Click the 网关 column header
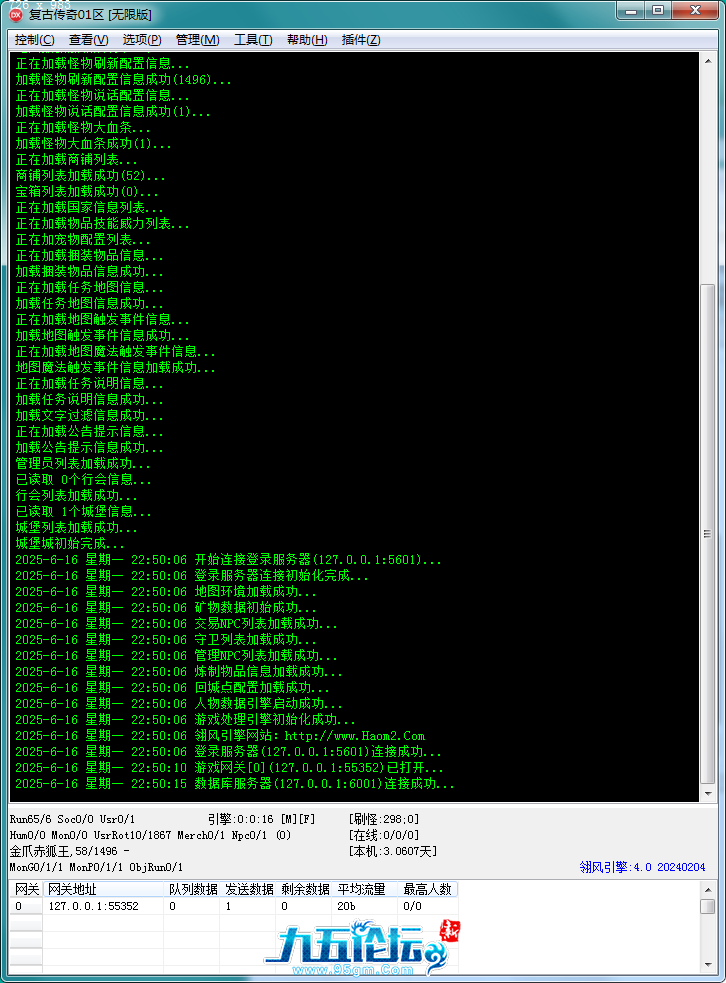Viewport: 726px width, 983px height. pos(26,889)
